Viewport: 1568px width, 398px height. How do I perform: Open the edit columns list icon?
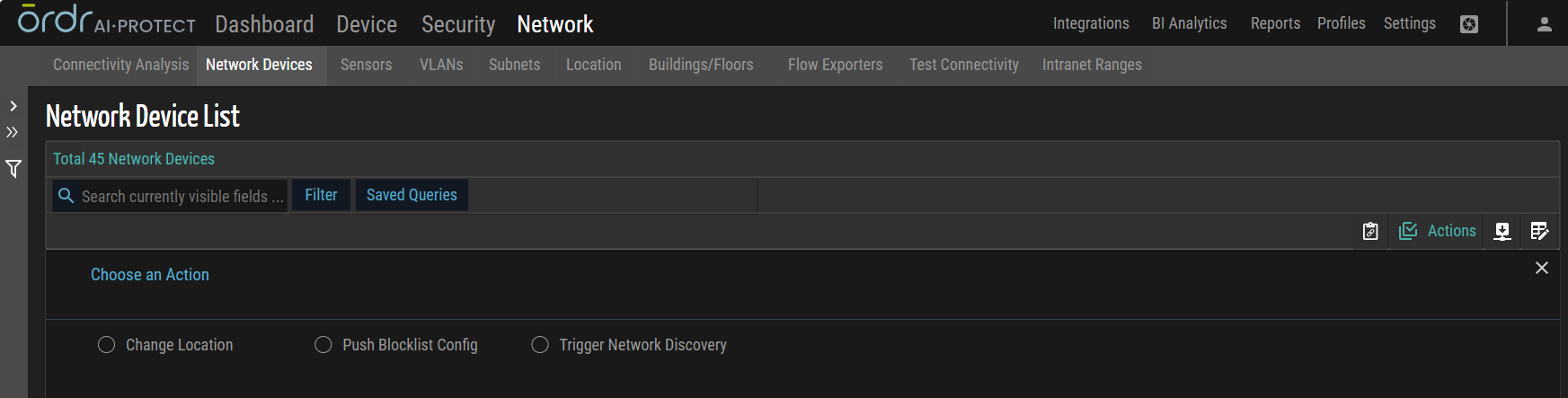point(1539,232)
